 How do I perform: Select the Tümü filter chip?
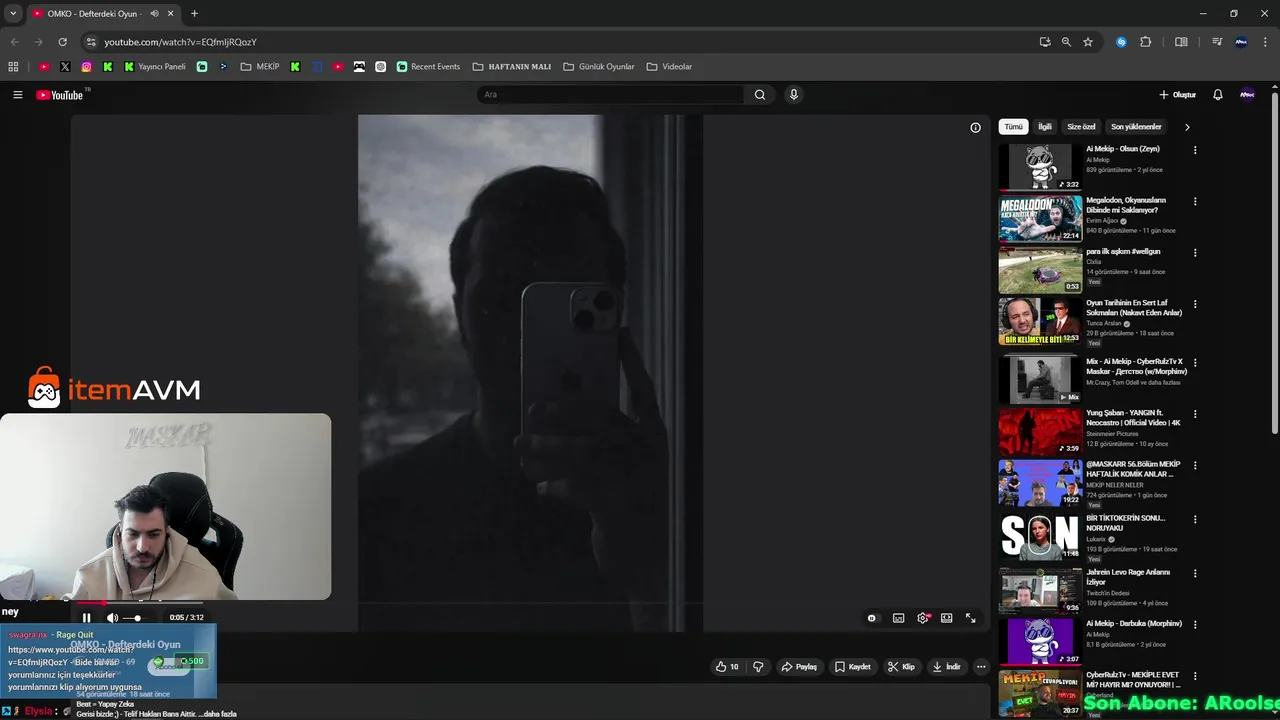coord(1014,127)
